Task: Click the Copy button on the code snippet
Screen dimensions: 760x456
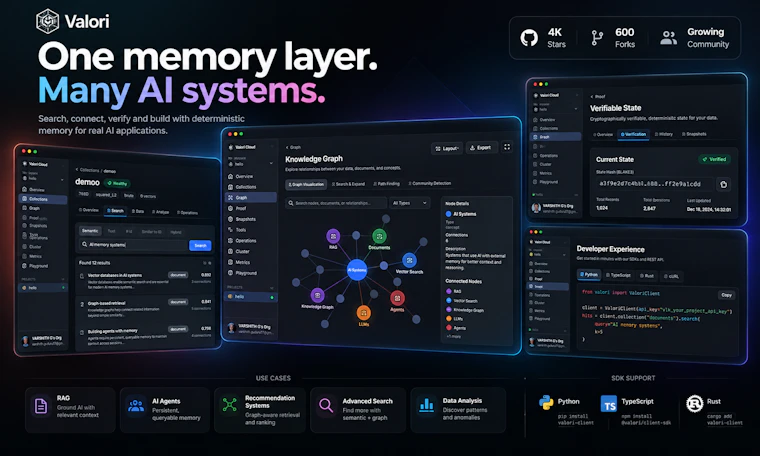Action: coord(726,295)
